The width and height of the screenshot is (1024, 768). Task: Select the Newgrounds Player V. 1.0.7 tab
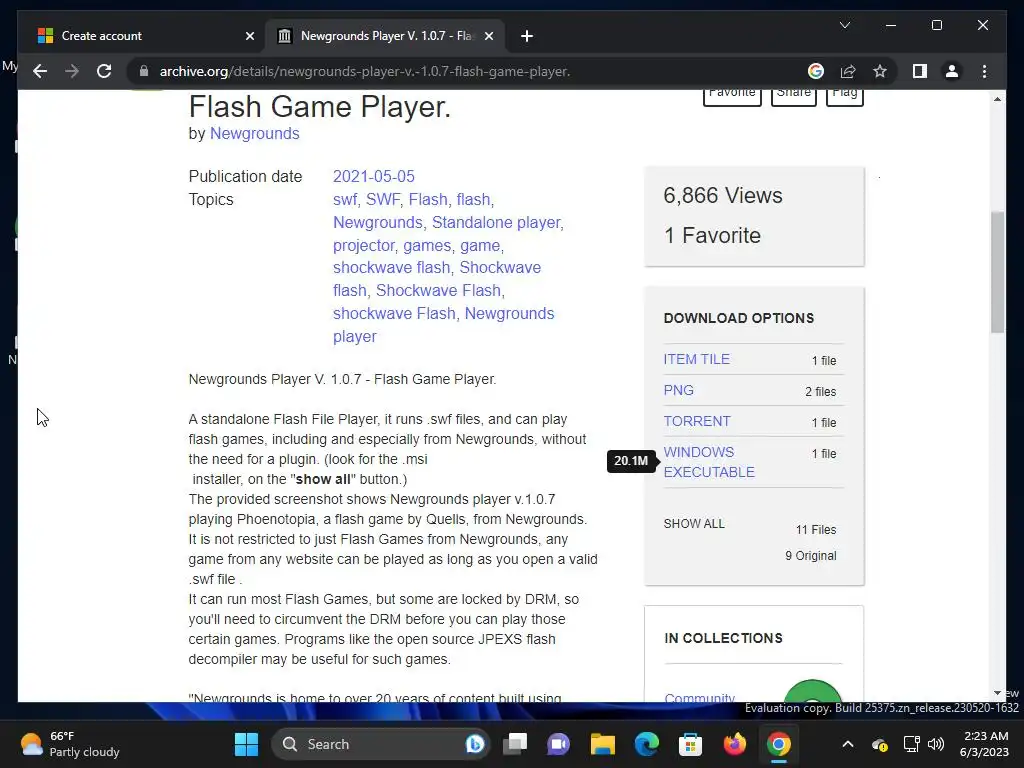coord(385,36)
